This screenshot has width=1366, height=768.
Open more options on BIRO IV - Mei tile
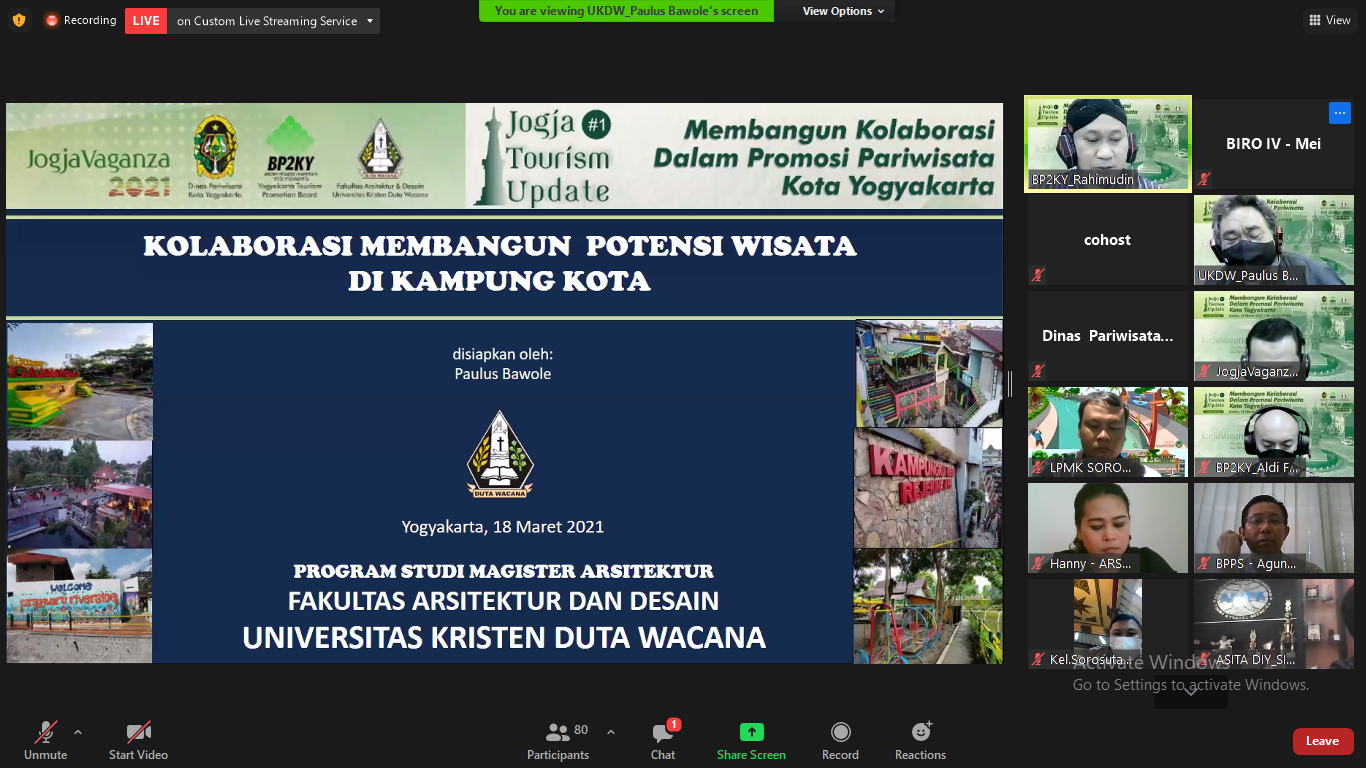pos(1340,112)
